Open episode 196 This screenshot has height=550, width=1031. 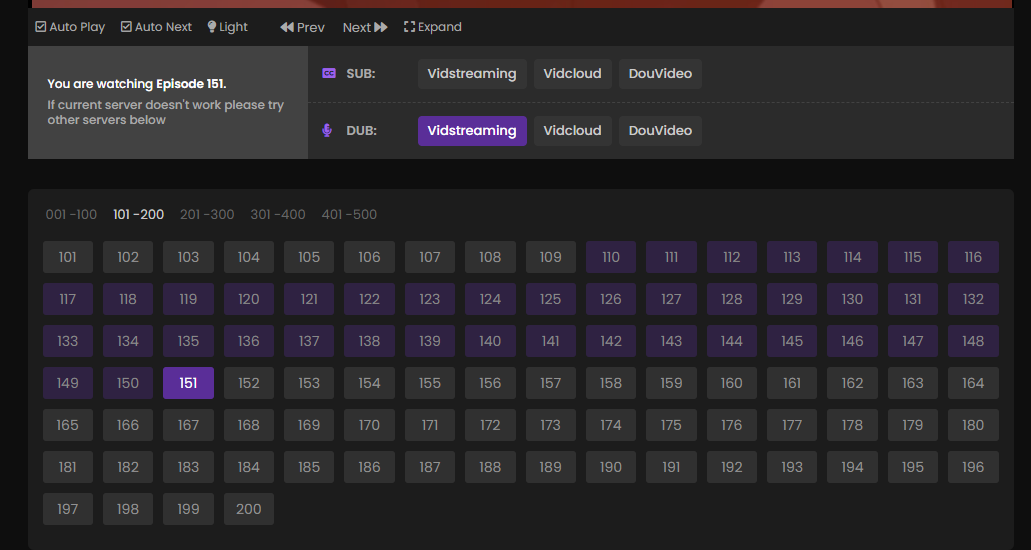[x=973, y=467]
